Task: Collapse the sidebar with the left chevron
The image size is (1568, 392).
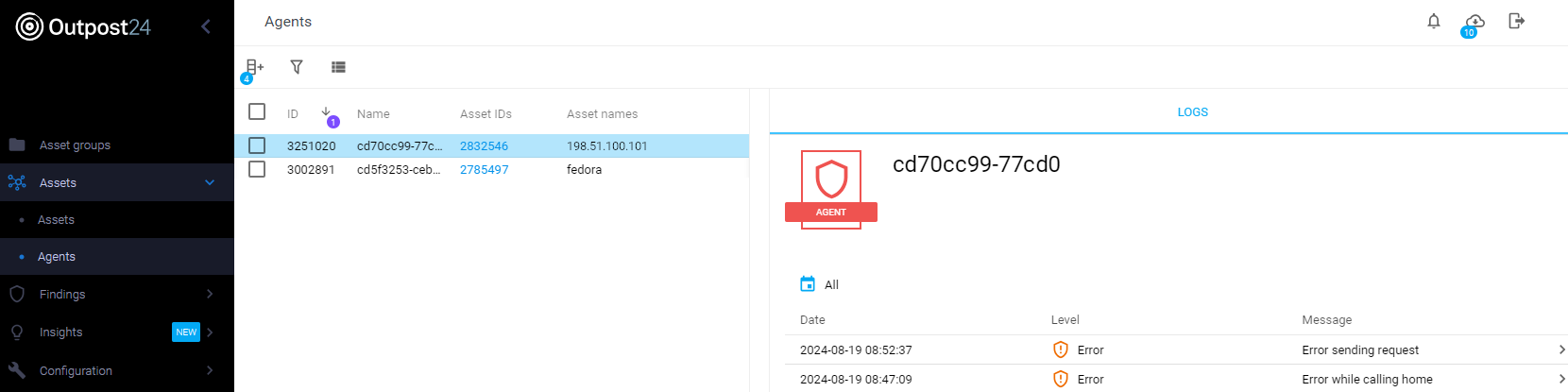Action: coord(206,26)
